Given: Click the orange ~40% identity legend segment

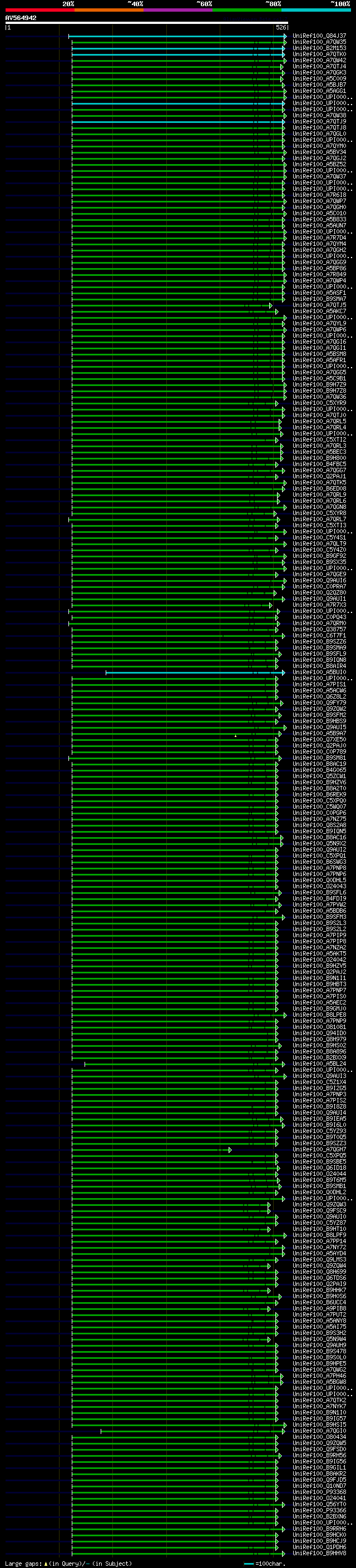Looking at the screenshot, I should click(x=109, y=10).
